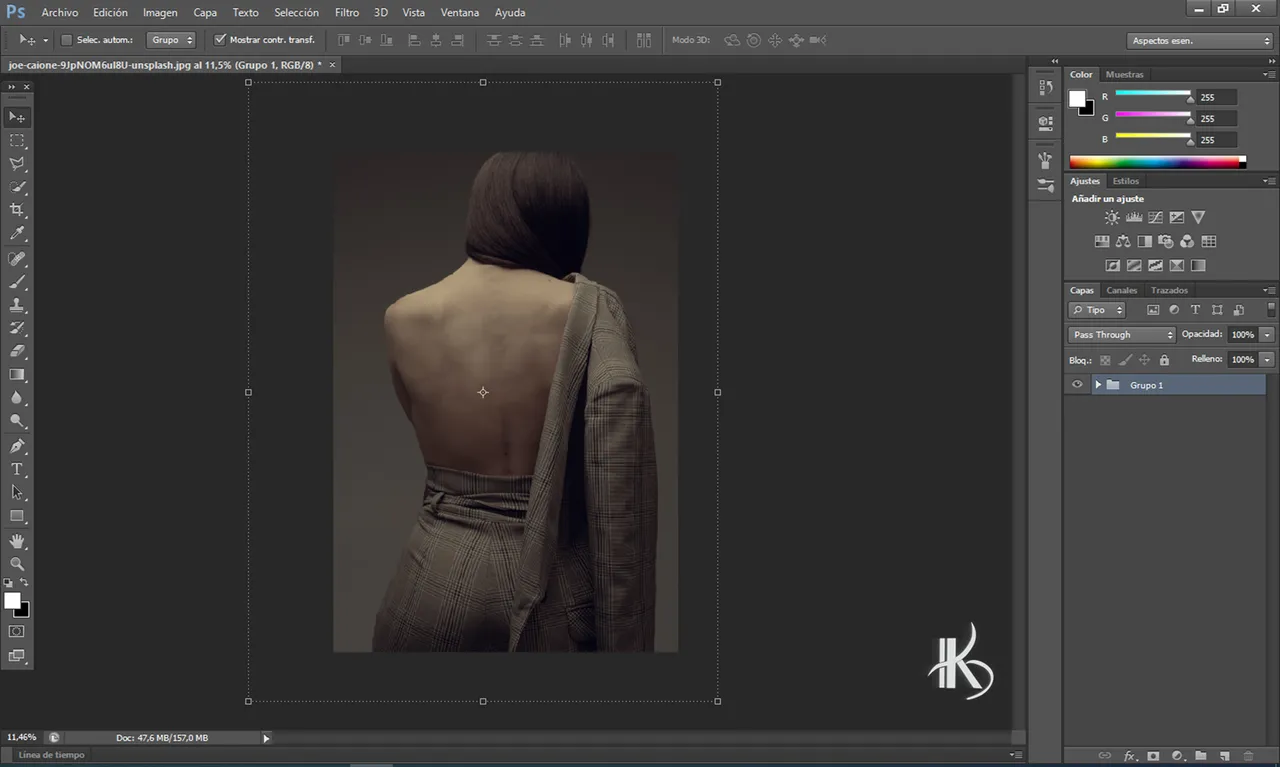Screen dimensions: 1280x767
Task: Add a Levels adjustment
Action: coord(1134,217)
